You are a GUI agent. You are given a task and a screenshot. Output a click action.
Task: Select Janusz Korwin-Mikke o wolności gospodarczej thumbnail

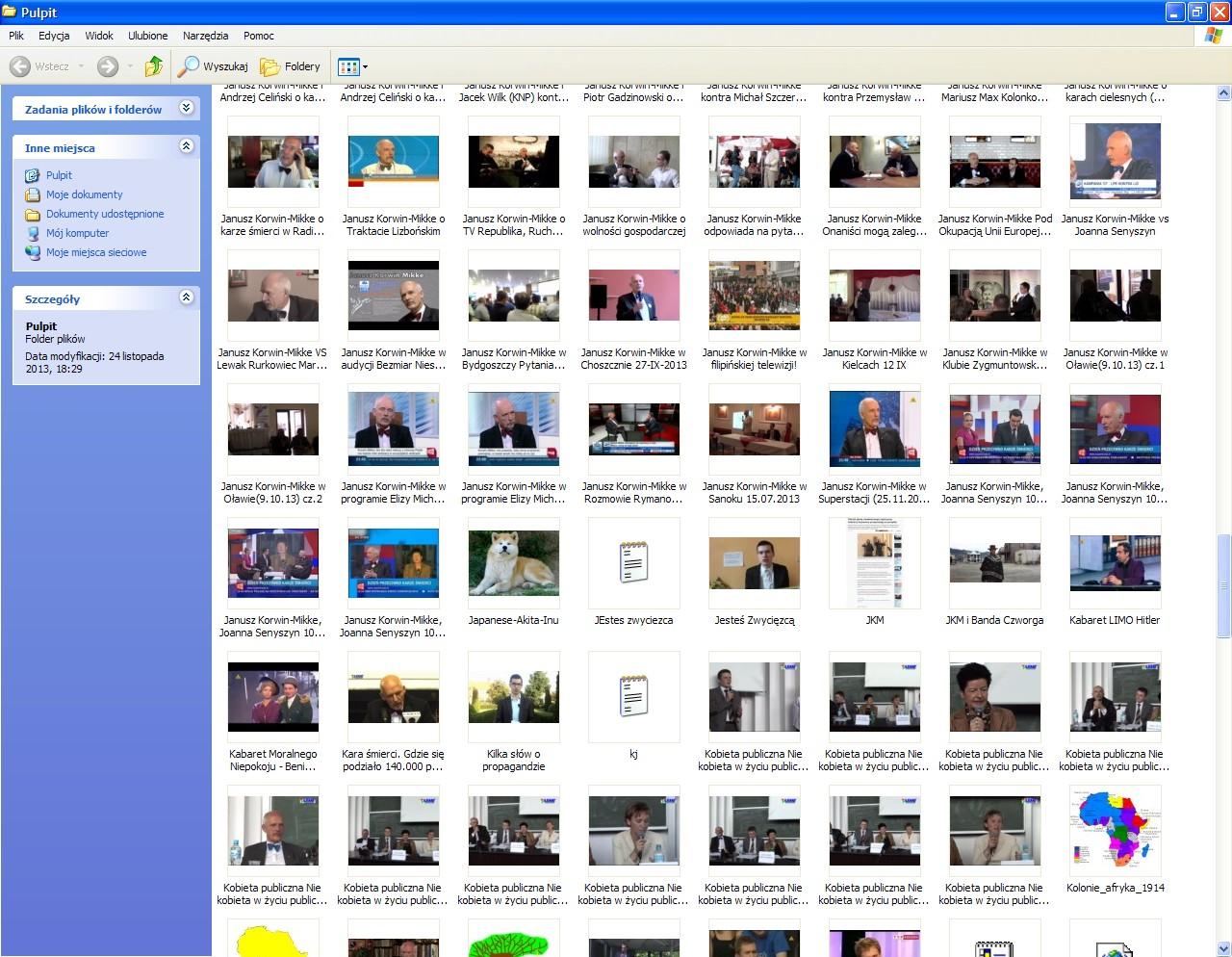point(633,162)
